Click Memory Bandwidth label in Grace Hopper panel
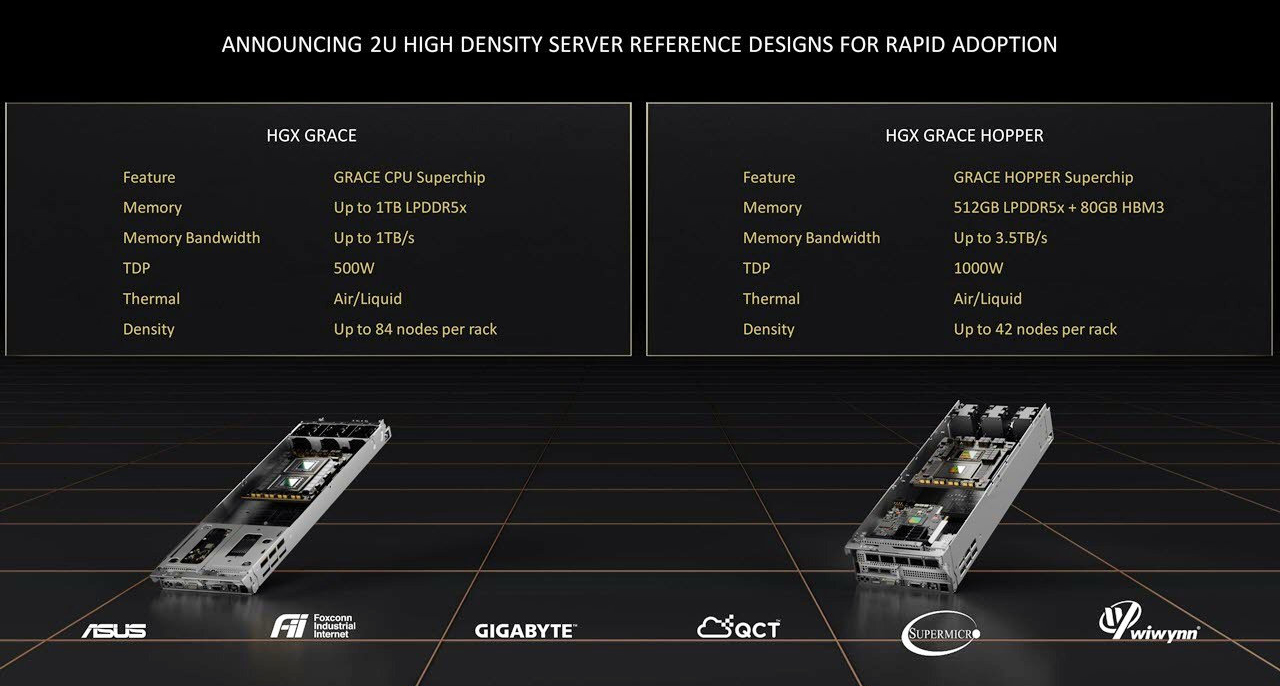Viewport: 1280px width, 686px height. pos(811,238)
